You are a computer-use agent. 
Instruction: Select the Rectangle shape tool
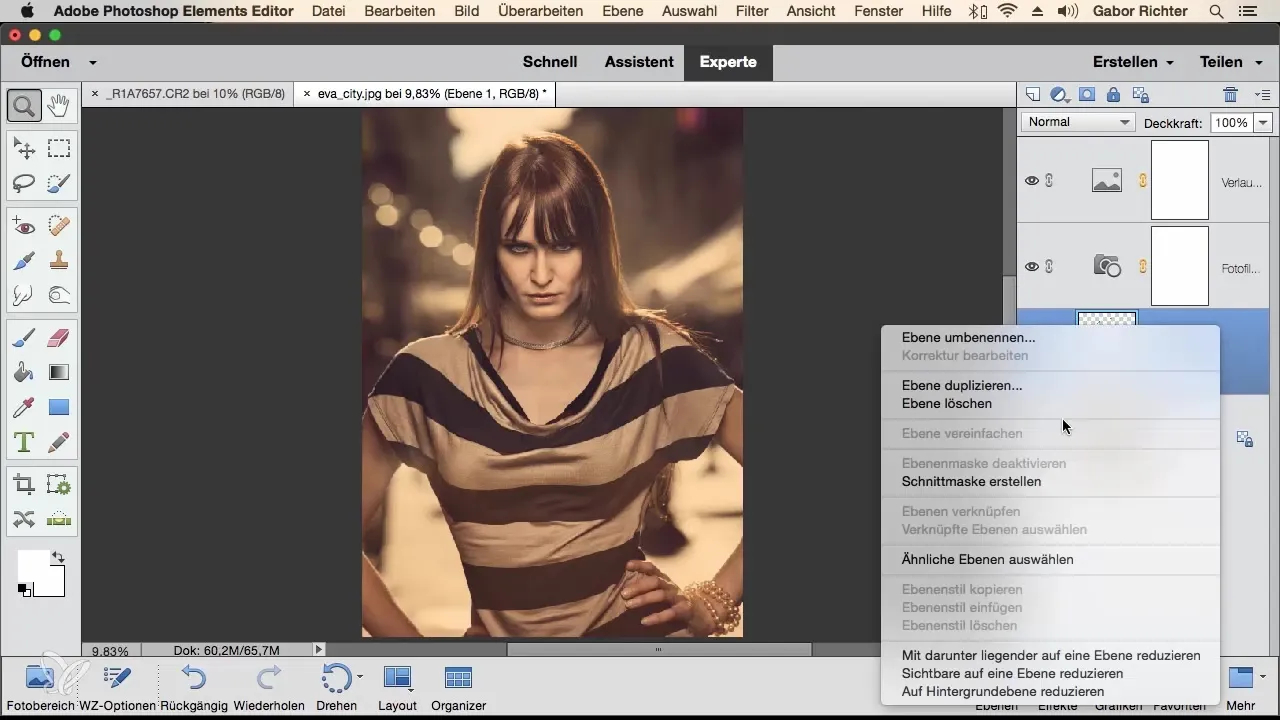[x=59, y=407]
